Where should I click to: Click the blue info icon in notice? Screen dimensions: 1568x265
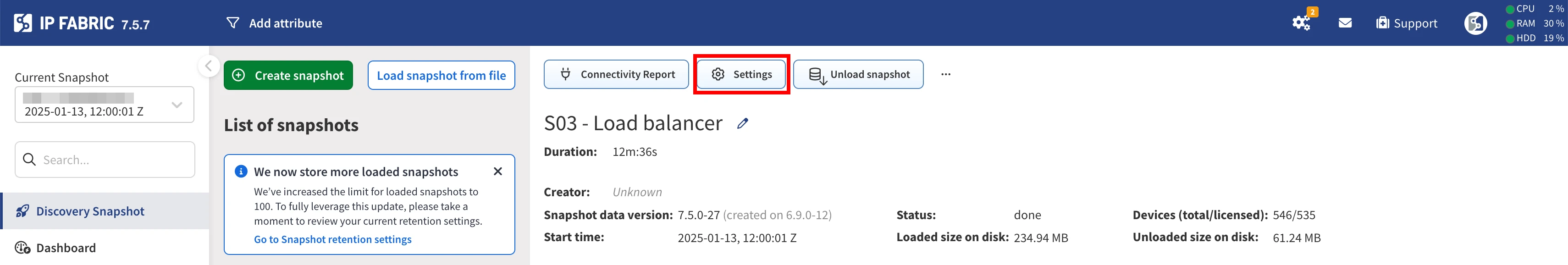[241, 171]
